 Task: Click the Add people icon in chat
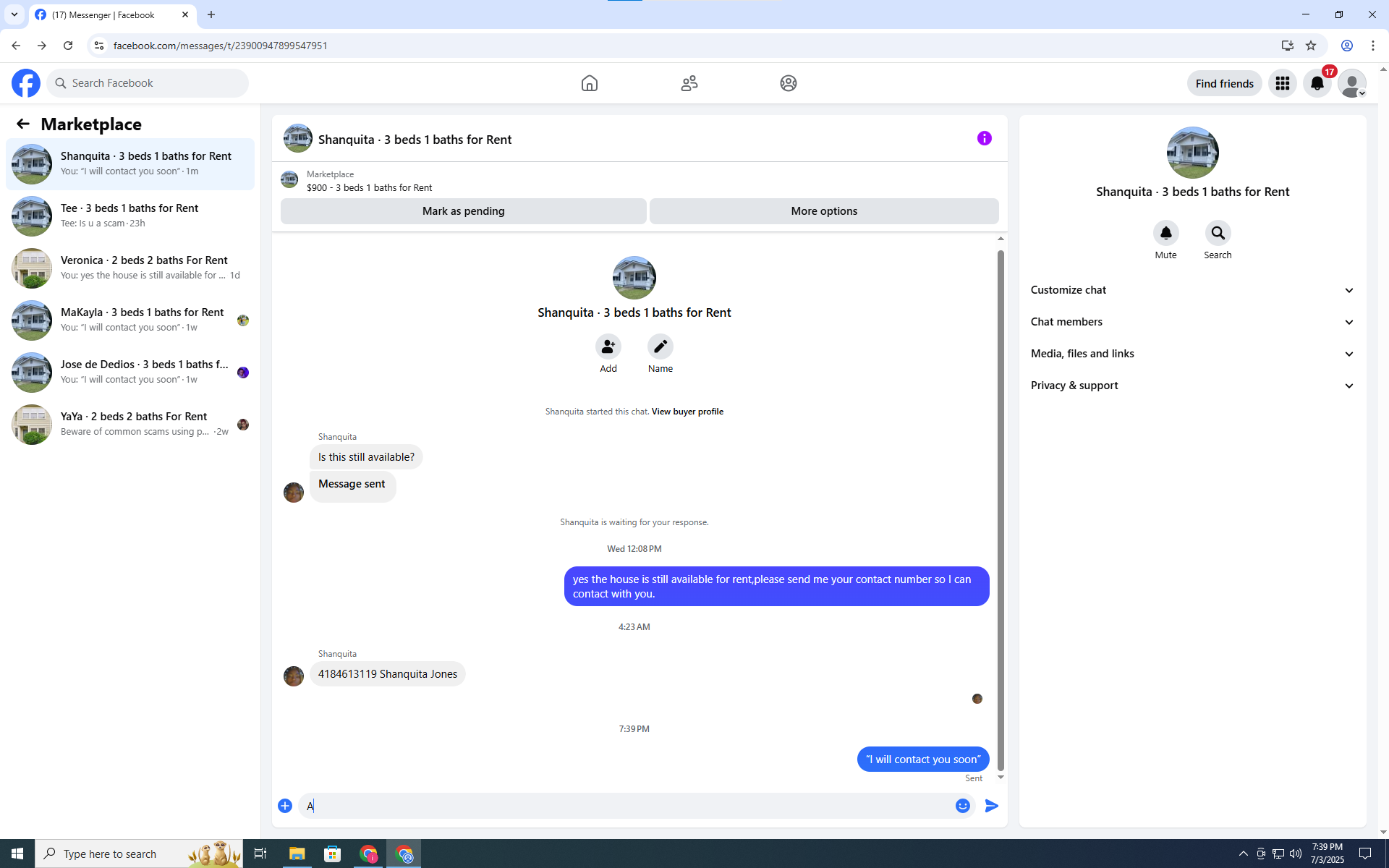[x=608, y=347]
